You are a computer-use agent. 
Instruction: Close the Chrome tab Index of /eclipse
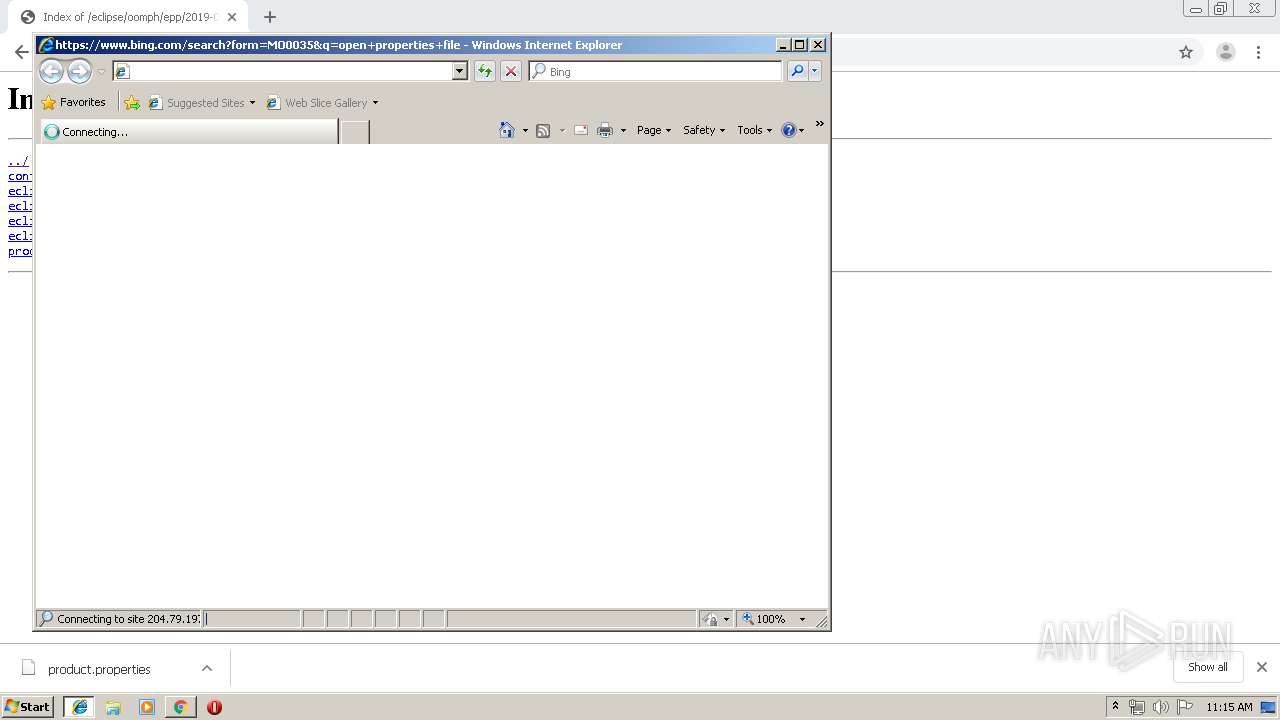(232, 17)
